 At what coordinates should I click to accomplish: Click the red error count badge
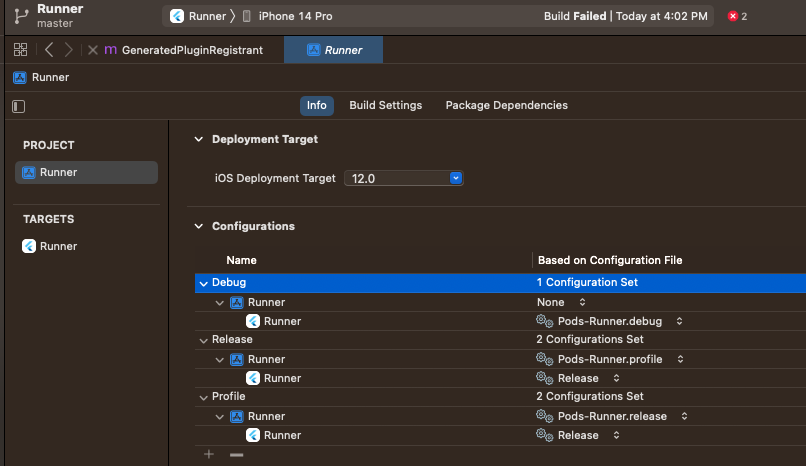pyautogui.click(x=737, y=16)
